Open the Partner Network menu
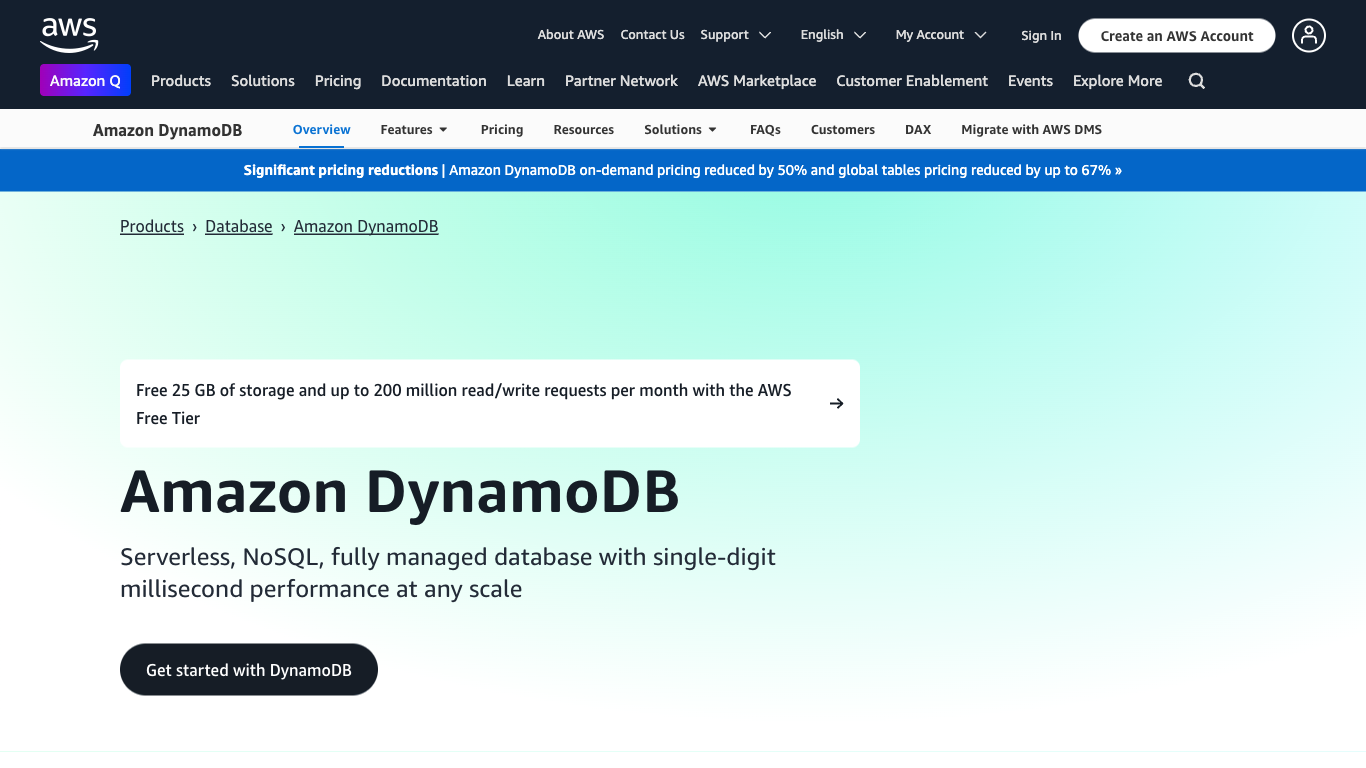The height and width of the screenshot is (768, 1366). pyautogui.click(x=621, y=81)
